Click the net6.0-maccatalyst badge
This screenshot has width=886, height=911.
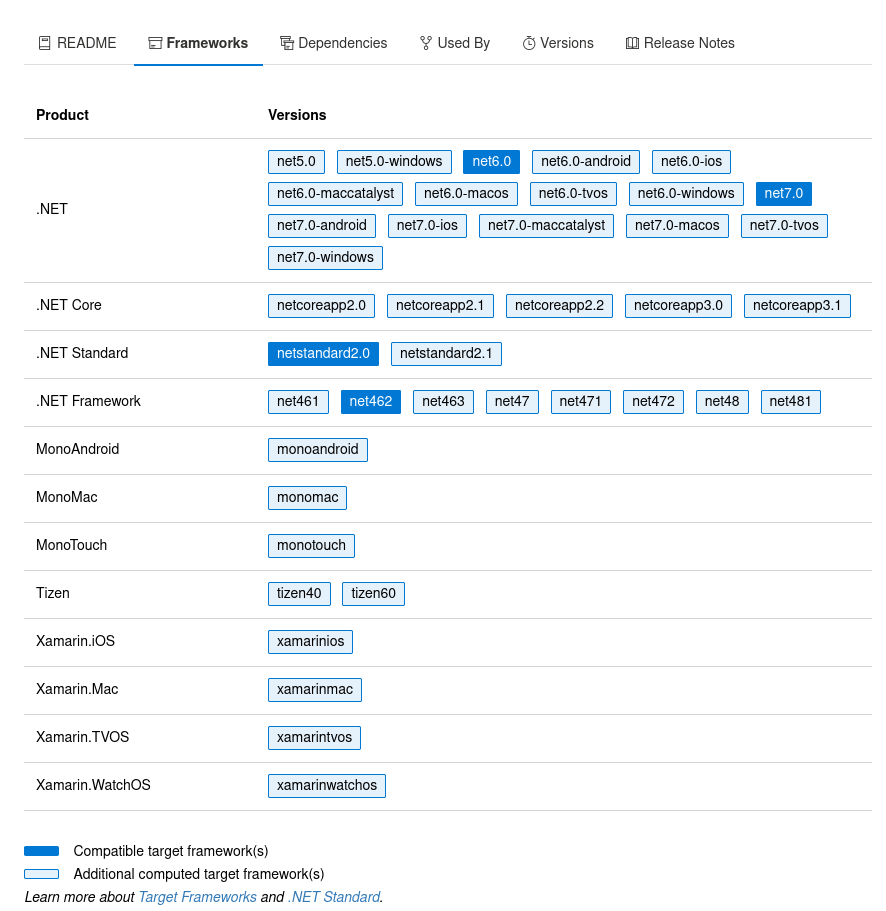pyautogui.click(x=335, y=193)
